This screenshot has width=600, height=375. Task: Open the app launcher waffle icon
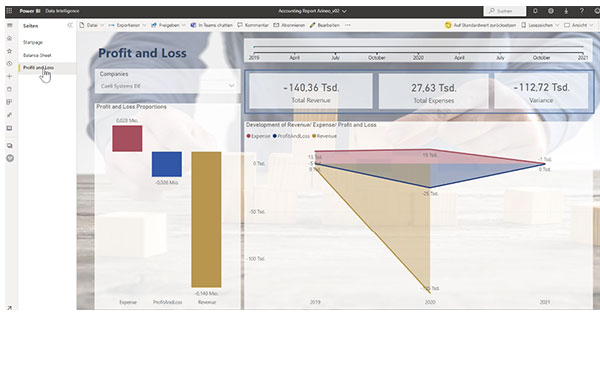click(x=9, y=11)
